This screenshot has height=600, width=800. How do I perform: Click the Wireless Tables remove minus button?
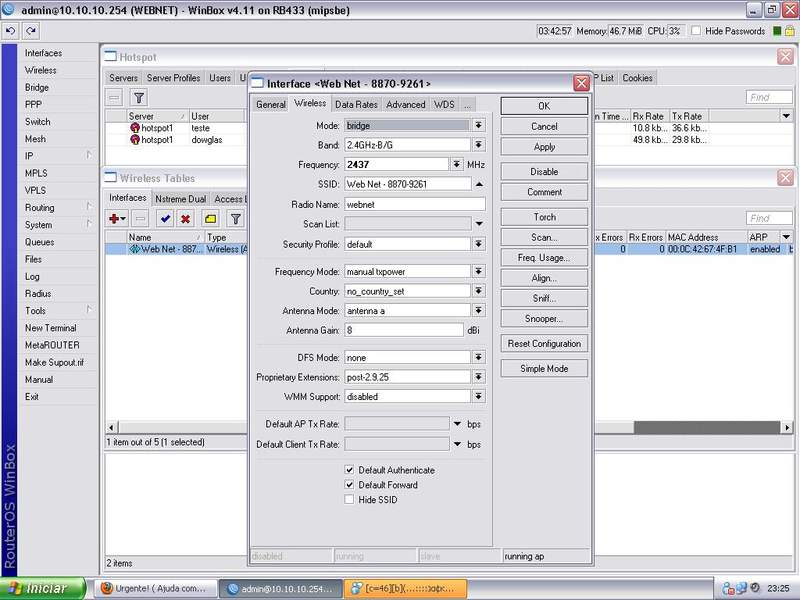pyautogui.click(x=140, y=219)
